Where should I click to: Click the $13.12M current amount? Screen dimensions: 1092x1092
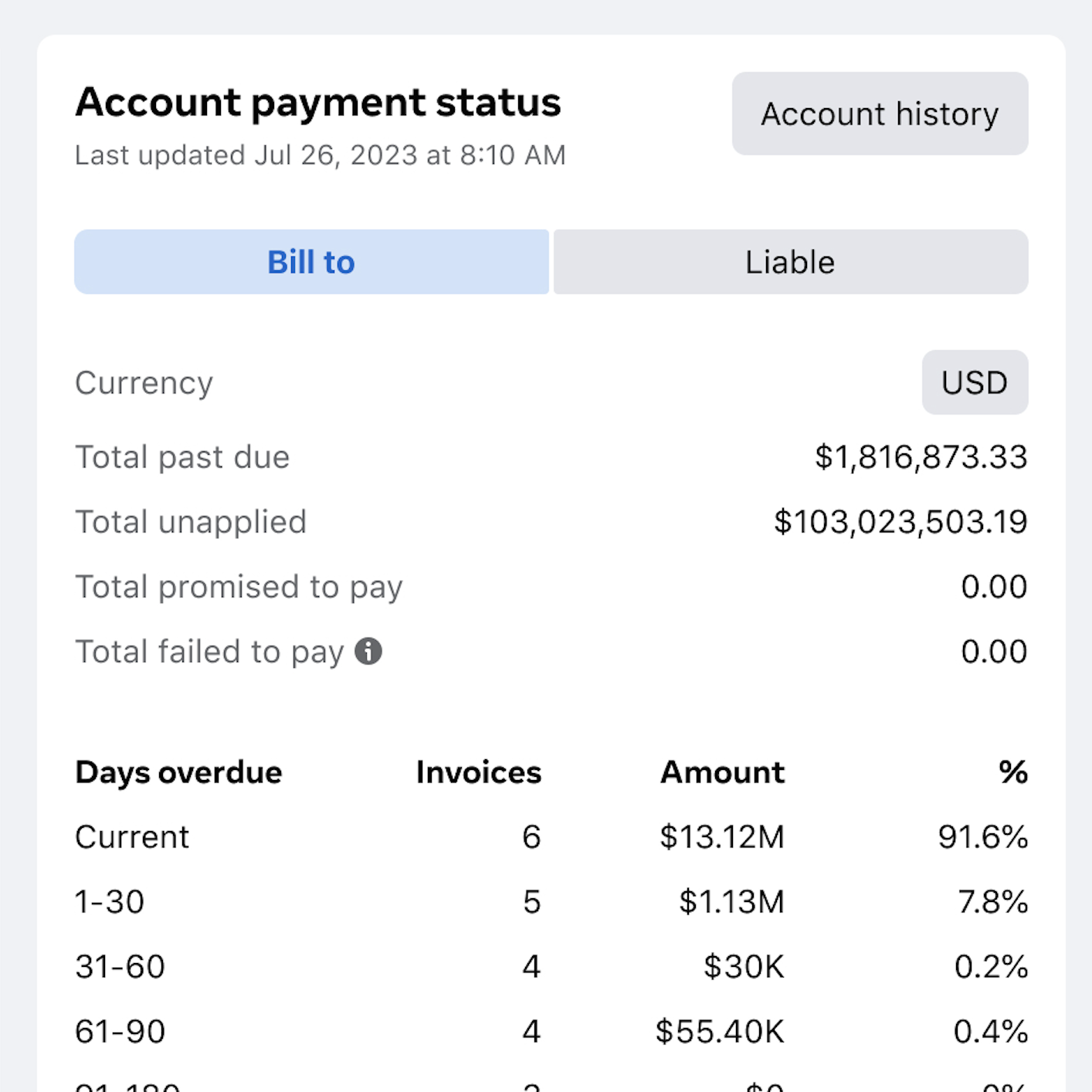721,837
